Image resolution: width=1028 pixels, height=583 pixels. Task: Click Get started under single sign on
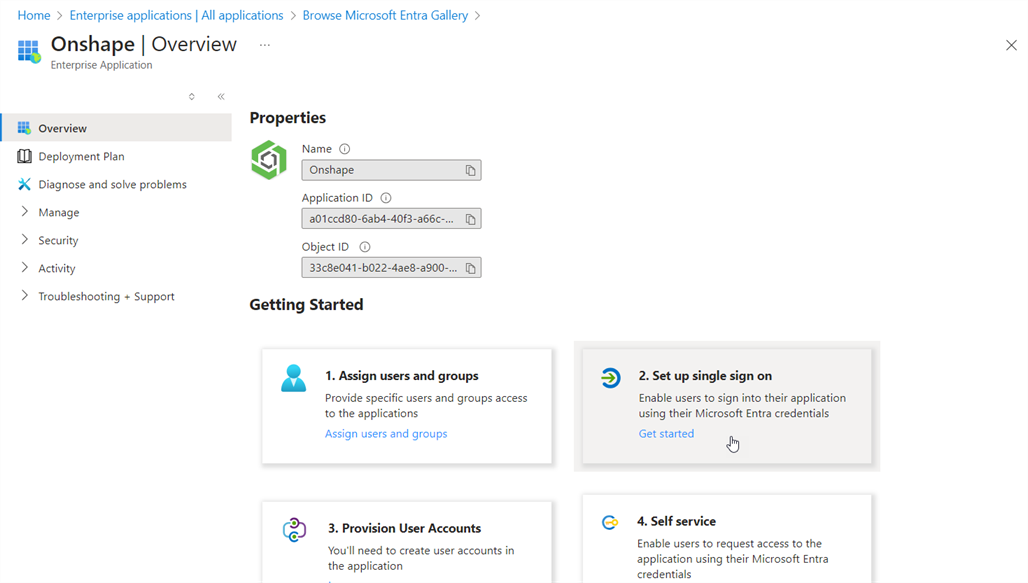tap(666, 434)
